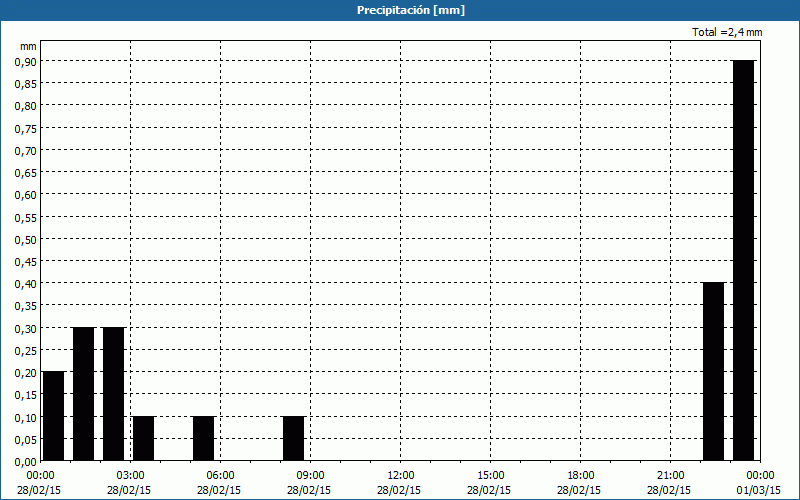Click the 0,10 bar just before 06:00
Screen dimensions: 800x500
204,438
